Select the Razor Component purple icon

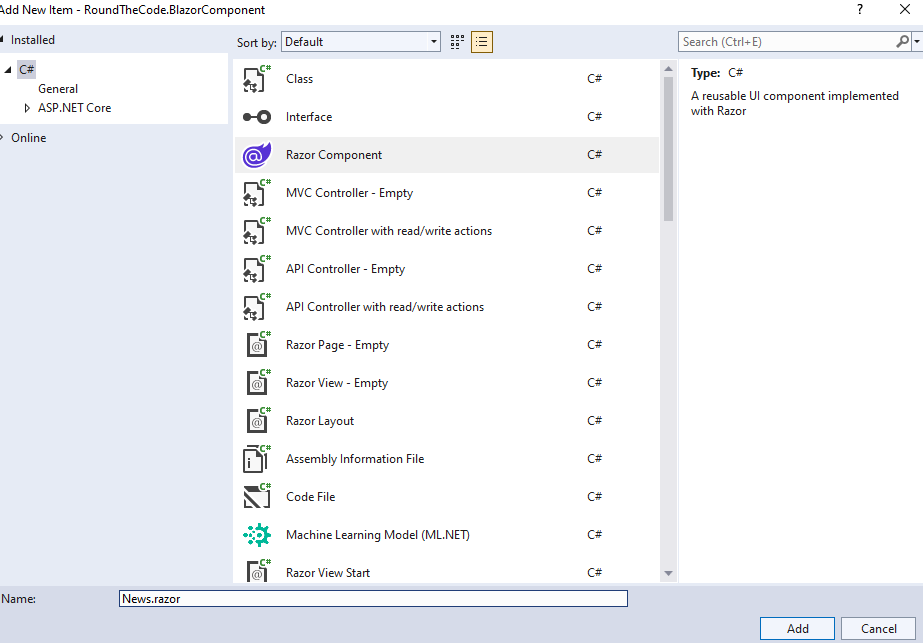[257, 155]
